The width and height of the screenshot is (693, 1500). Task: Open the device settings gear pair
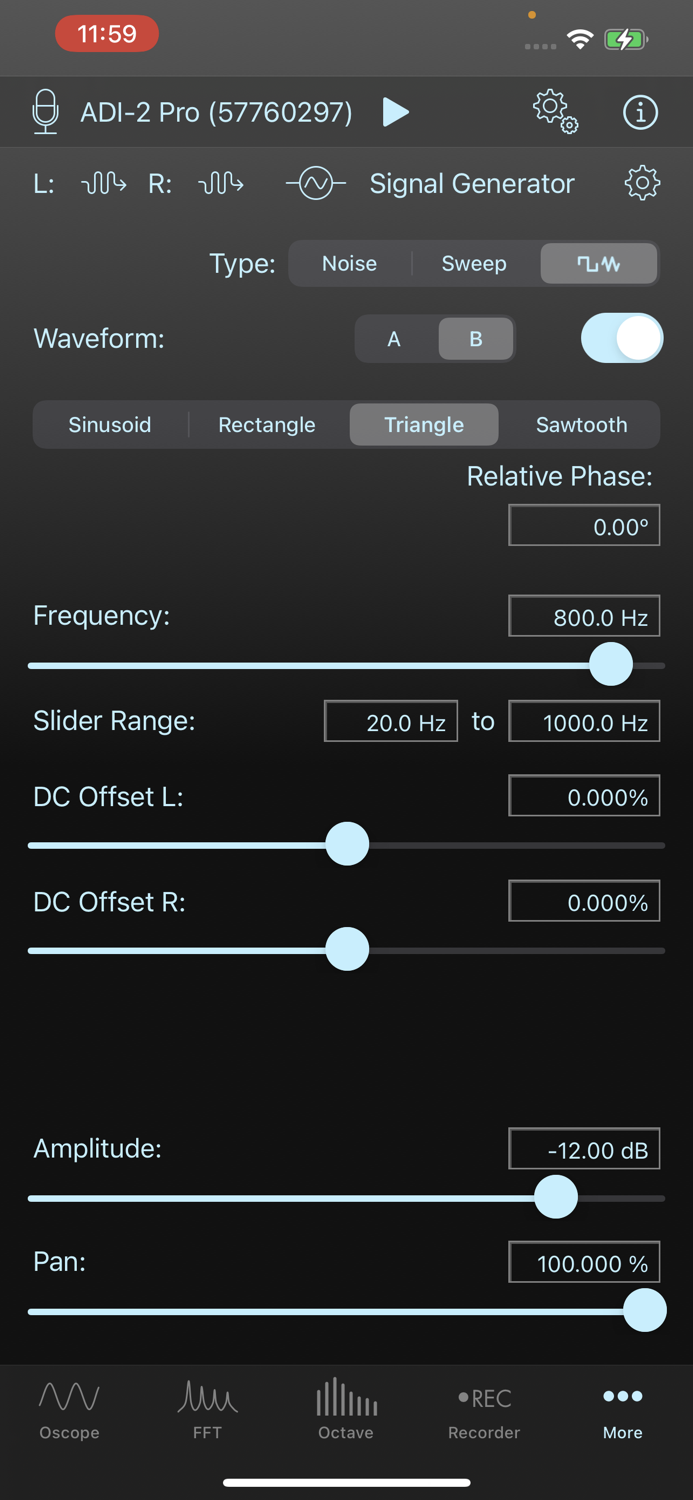click(x=555, y=112)
